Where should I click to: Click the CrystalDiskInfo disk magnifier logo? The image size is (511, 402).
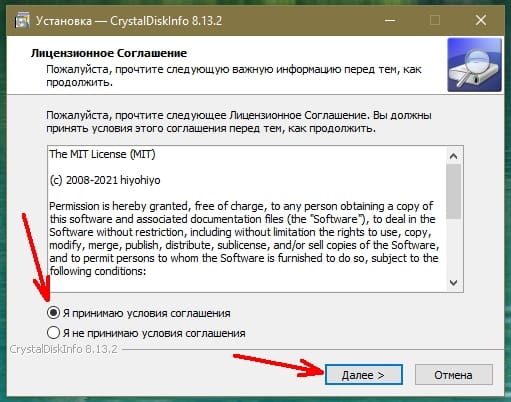pyautogui.click(x=474, y=65)
